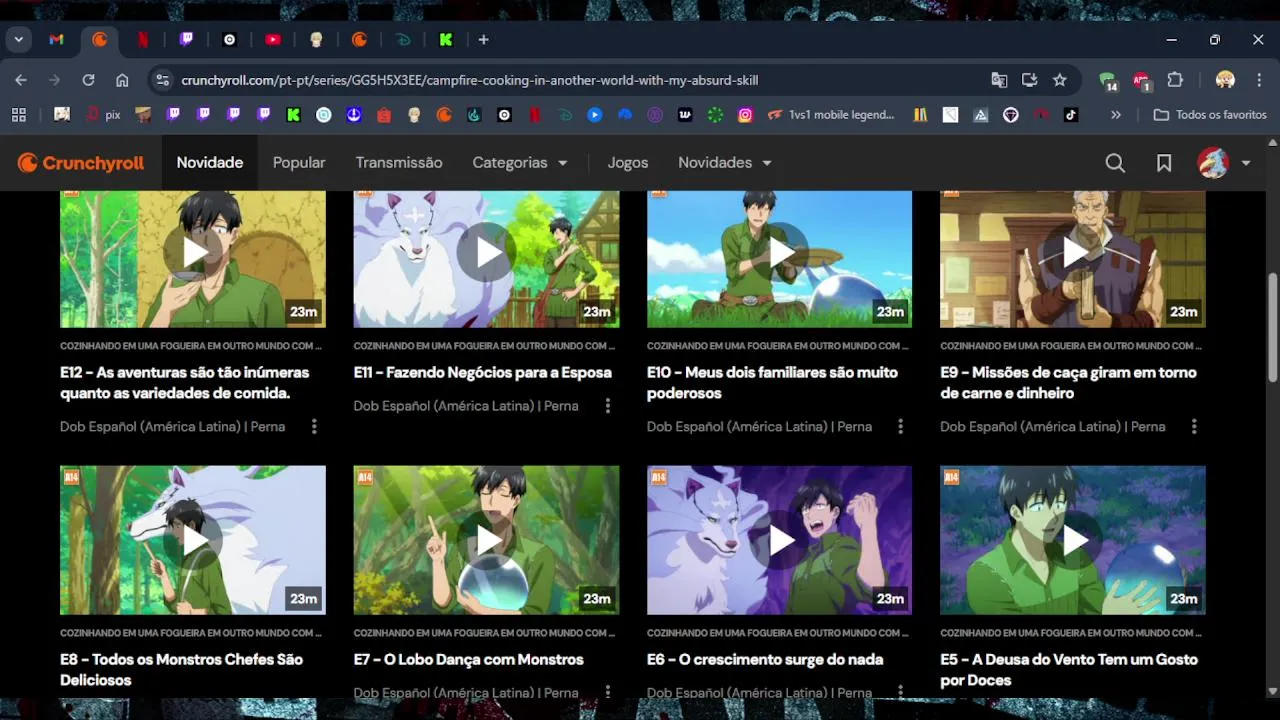Open the Transmissão navigation item
This screenshot has width=1280, height=720.
(x=399, y=163)
